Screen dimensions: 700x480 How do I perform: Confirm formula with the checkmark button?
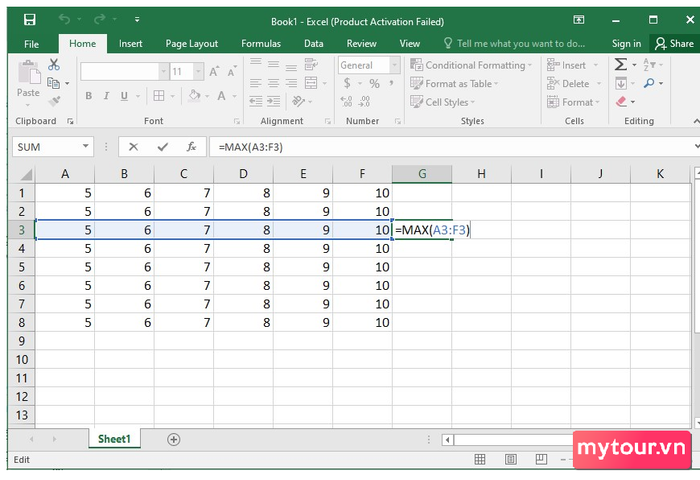coord(162,147)
